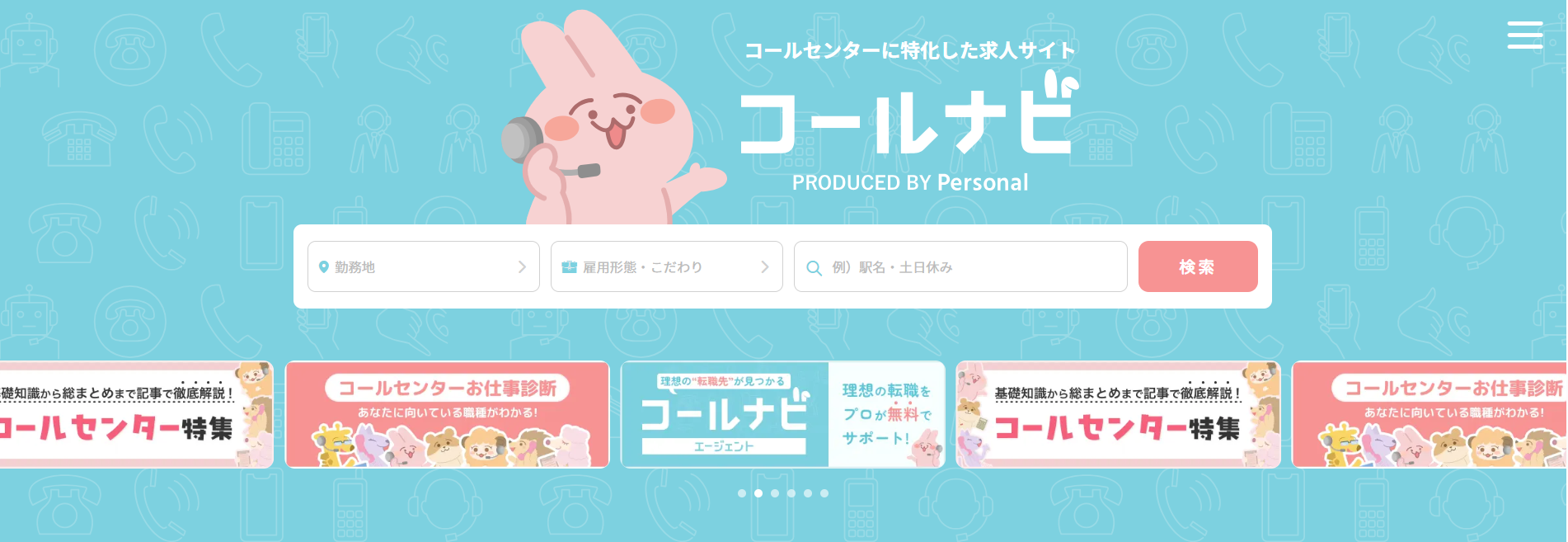Open the コールセンターお仕事診断 banner

(x=448, y=414)
